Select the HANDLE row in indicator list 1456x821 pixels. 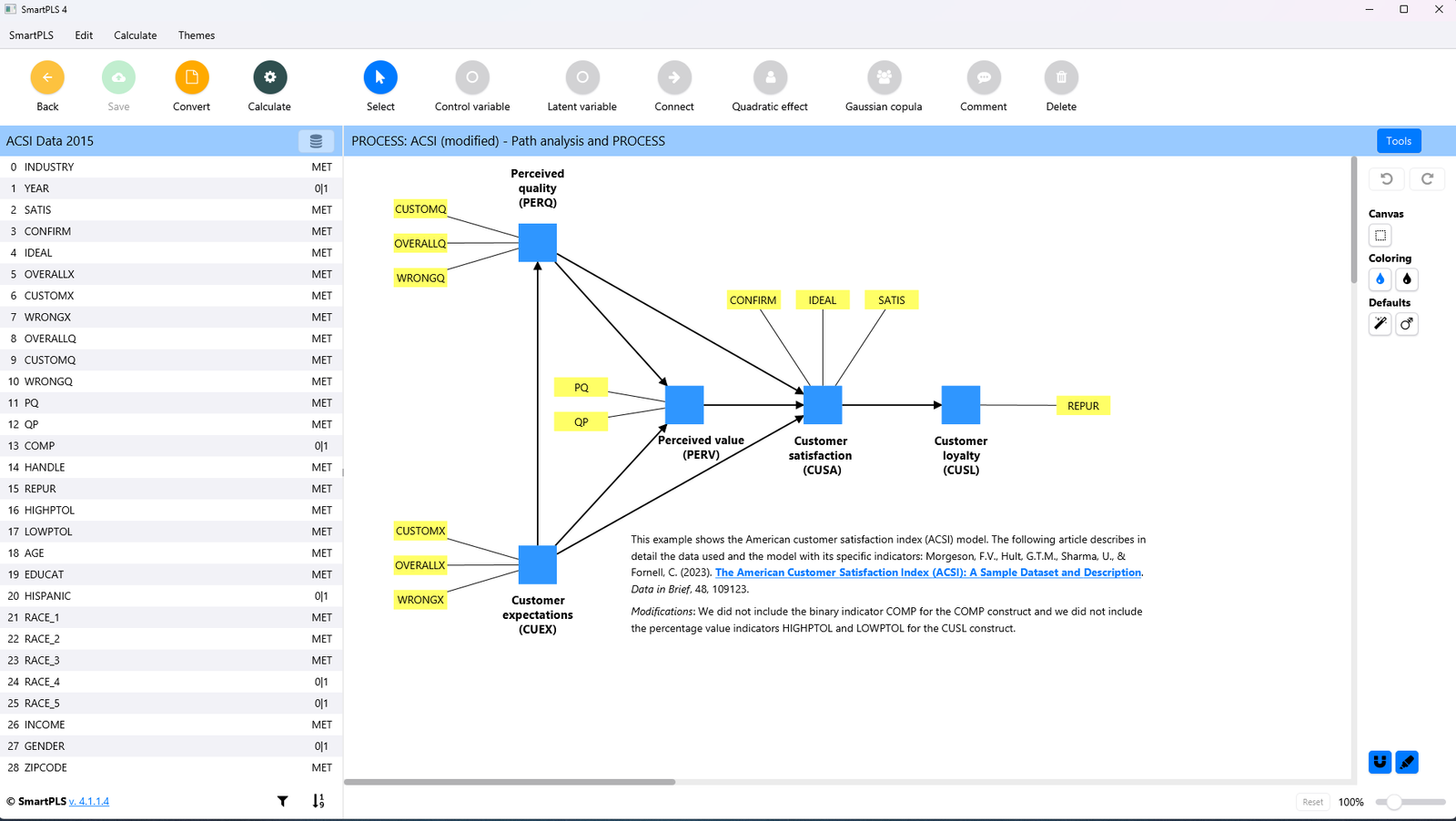point(171,468)
